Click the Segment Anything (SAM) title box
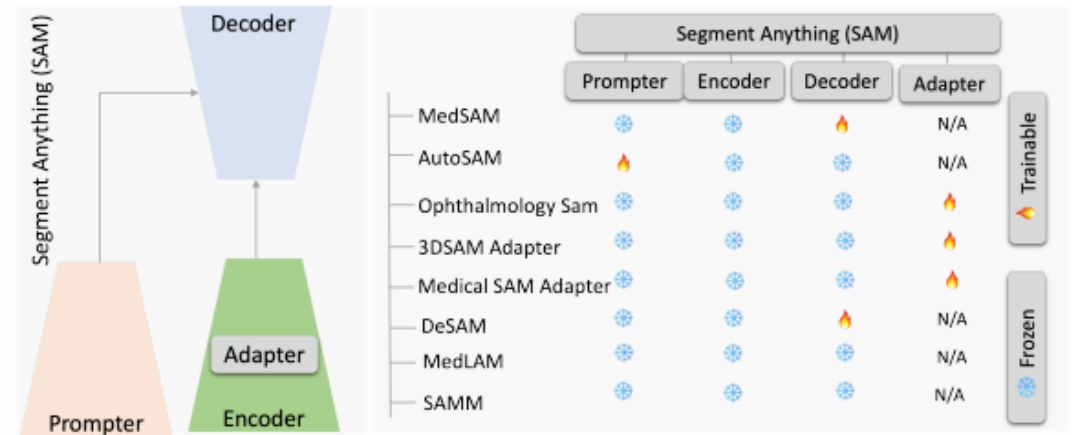 coord(787,33)
